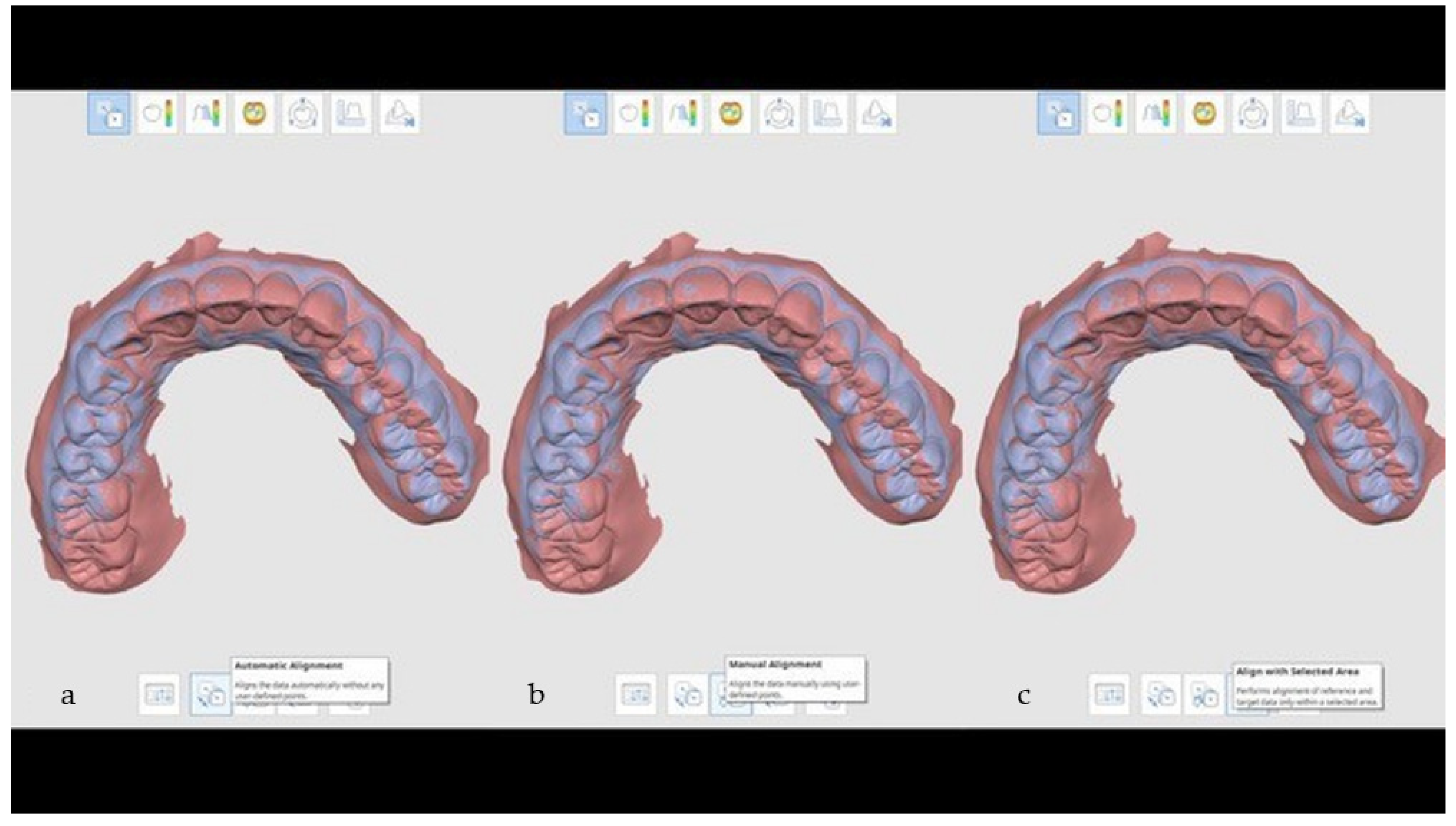Open curve-with-color-bar section icon in panel a
1456x826 pixels.
point(205,114)
